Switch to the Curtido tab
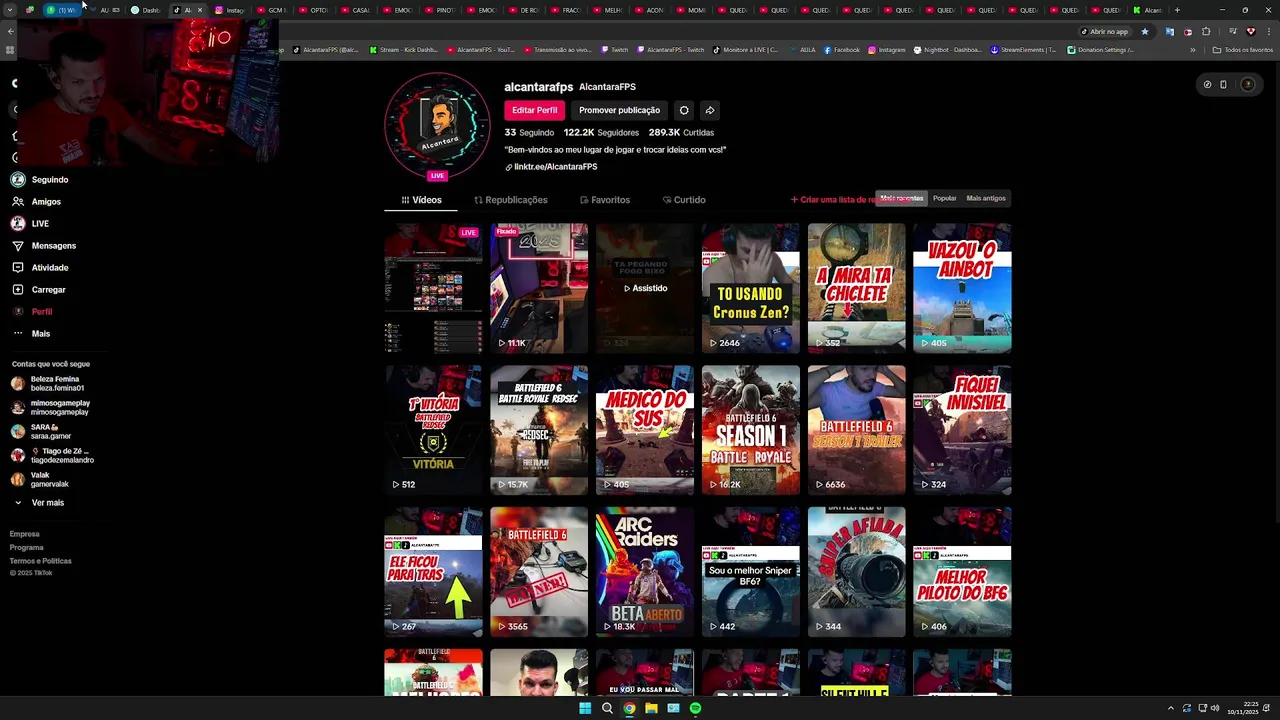Viewport: 1280px width, 720px height. 684,200
